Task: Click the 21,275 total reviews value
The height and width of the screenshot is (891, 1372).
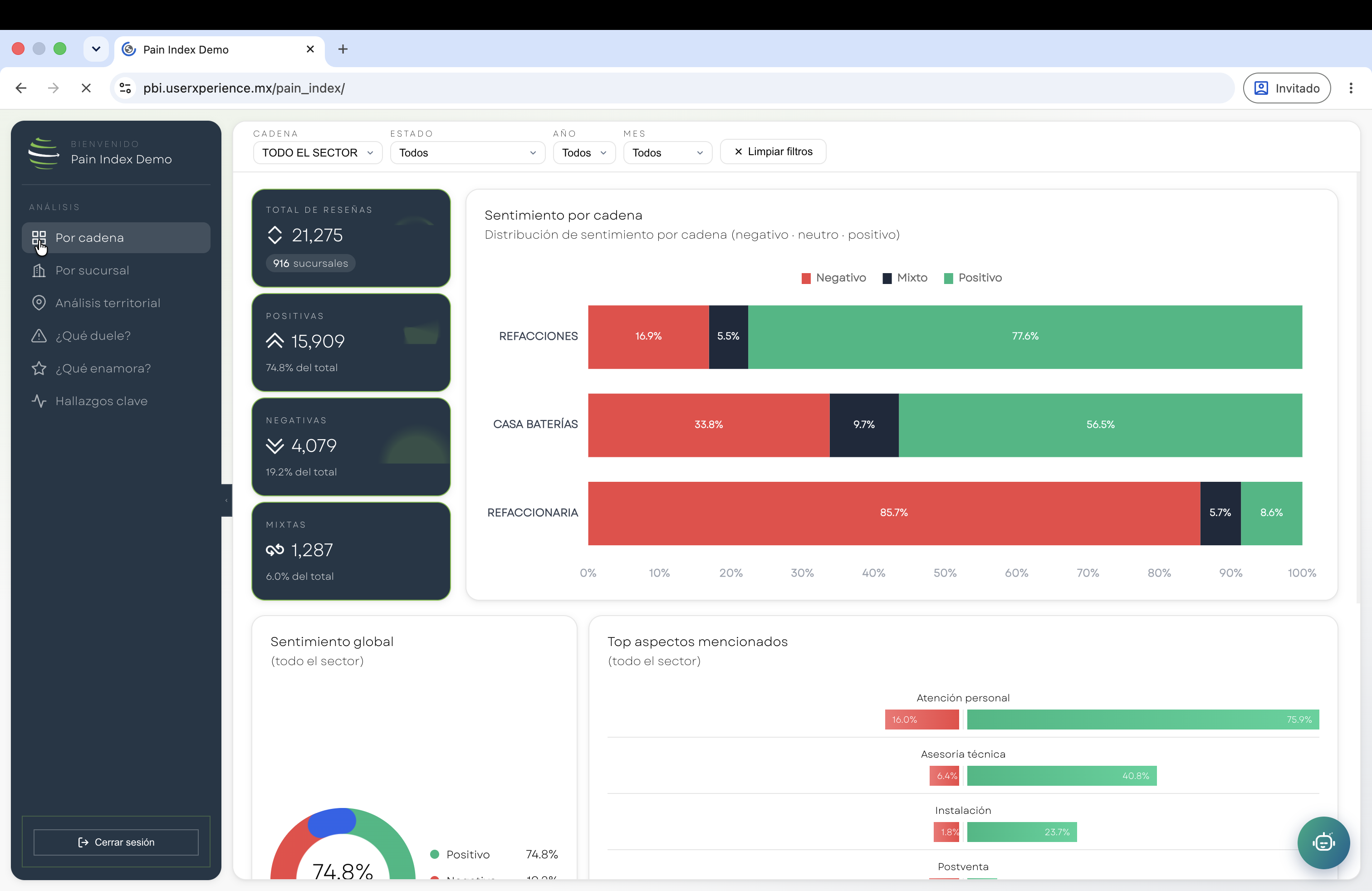Action: pyautogui.click(x=317, y=235)
